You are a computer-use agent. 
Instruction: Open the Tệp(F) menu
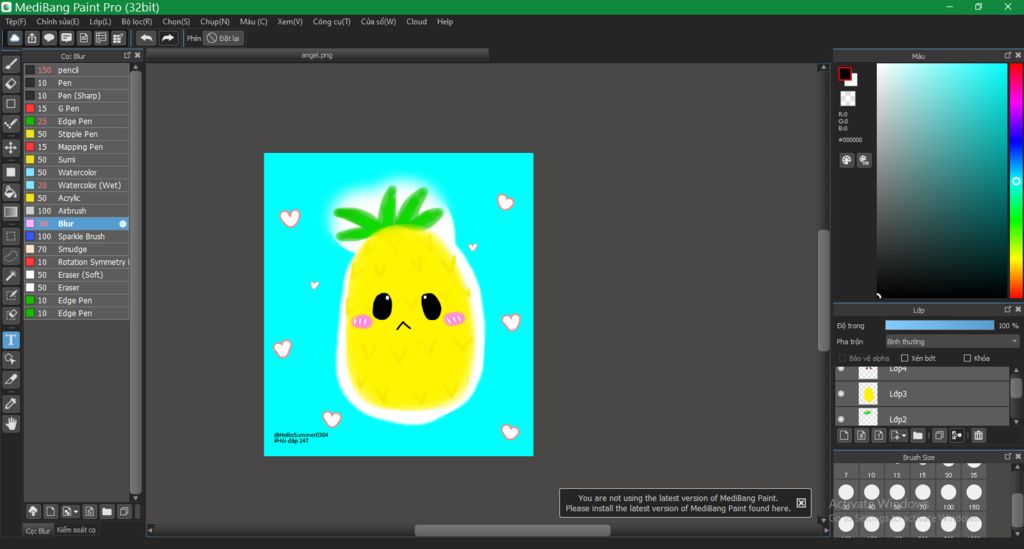[x=16, y=22]
